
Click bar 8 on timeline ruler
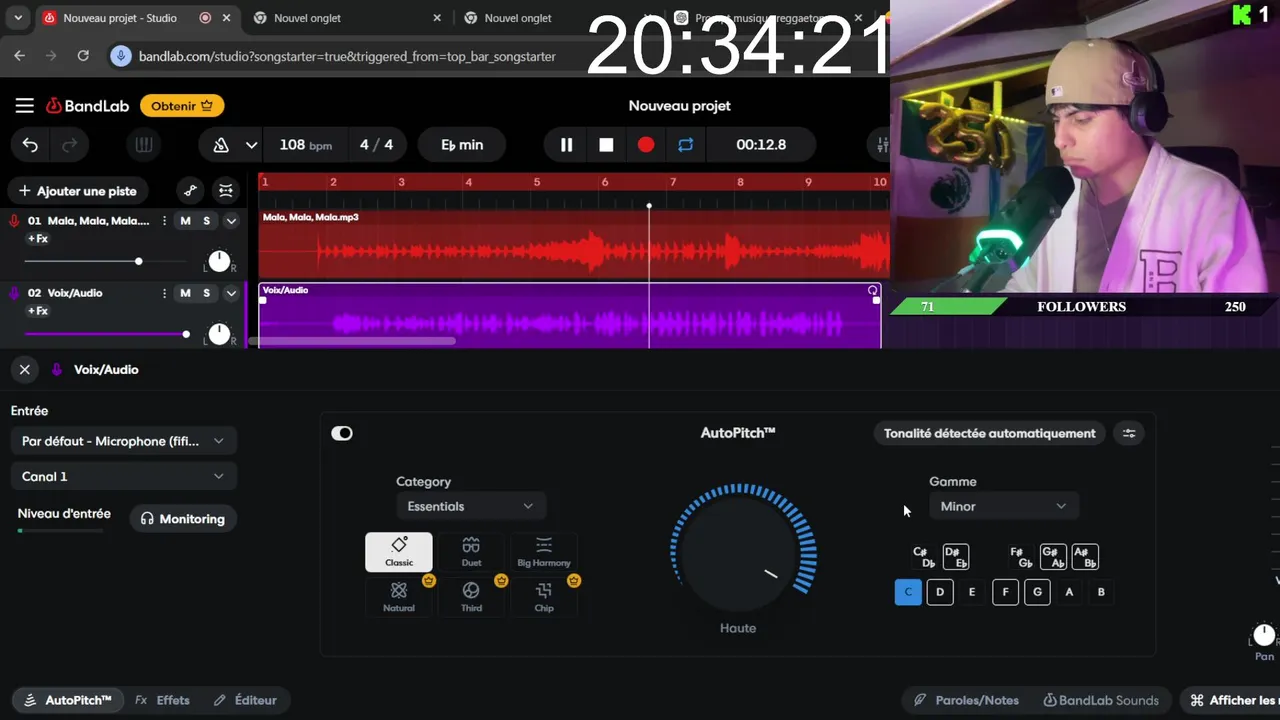pyautogui.click(x=740, y=182)
